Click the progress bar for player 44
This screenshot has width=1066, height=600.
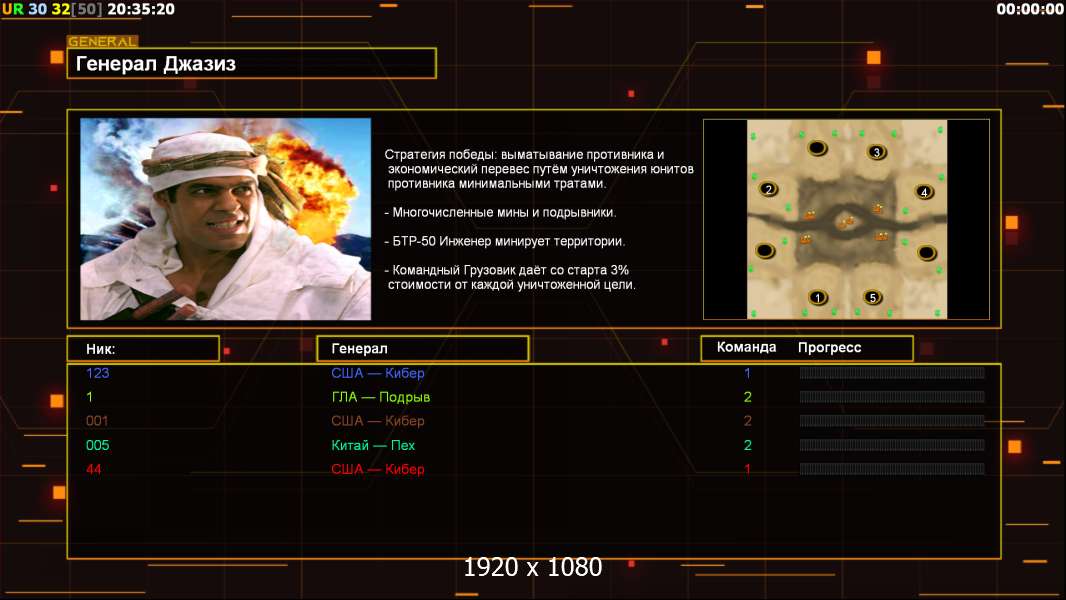(x=892, y=469)
